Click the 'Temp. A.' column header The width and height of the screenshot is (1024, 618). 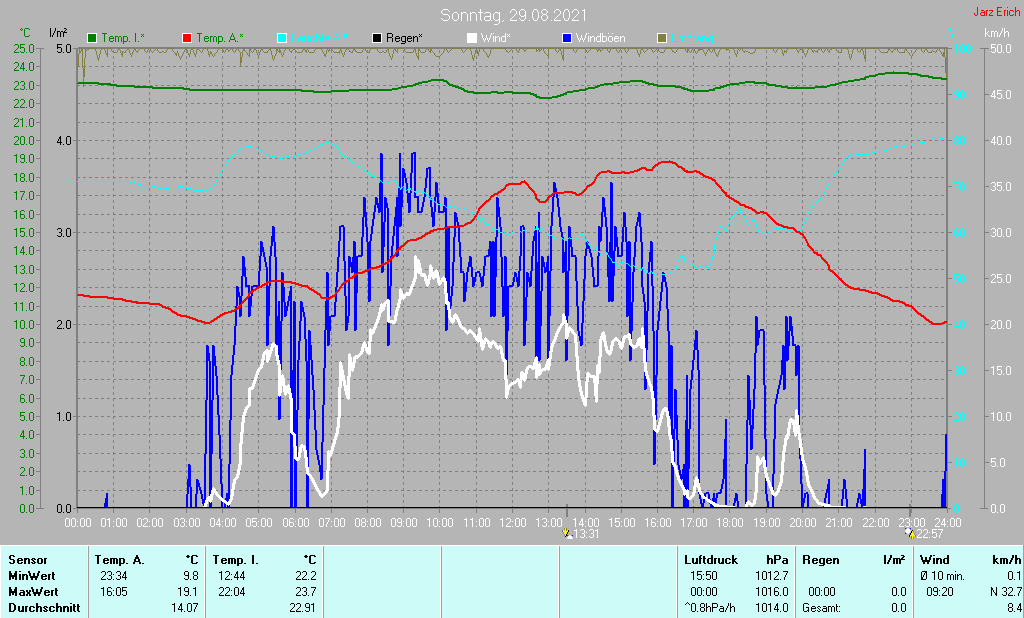pyautogui.click(x=120, y=561)
